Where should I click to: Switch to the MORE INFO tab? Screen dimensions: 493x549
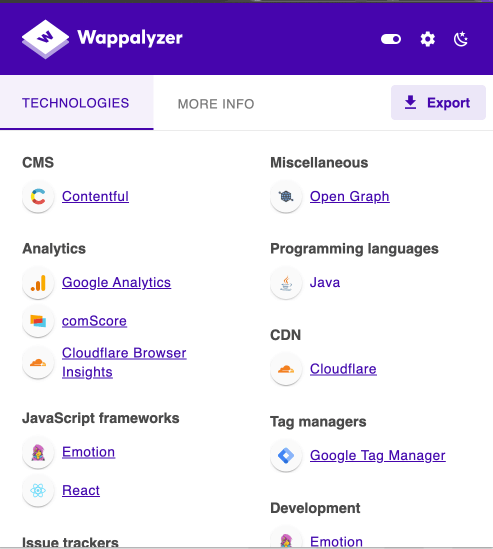pos(216,104)
